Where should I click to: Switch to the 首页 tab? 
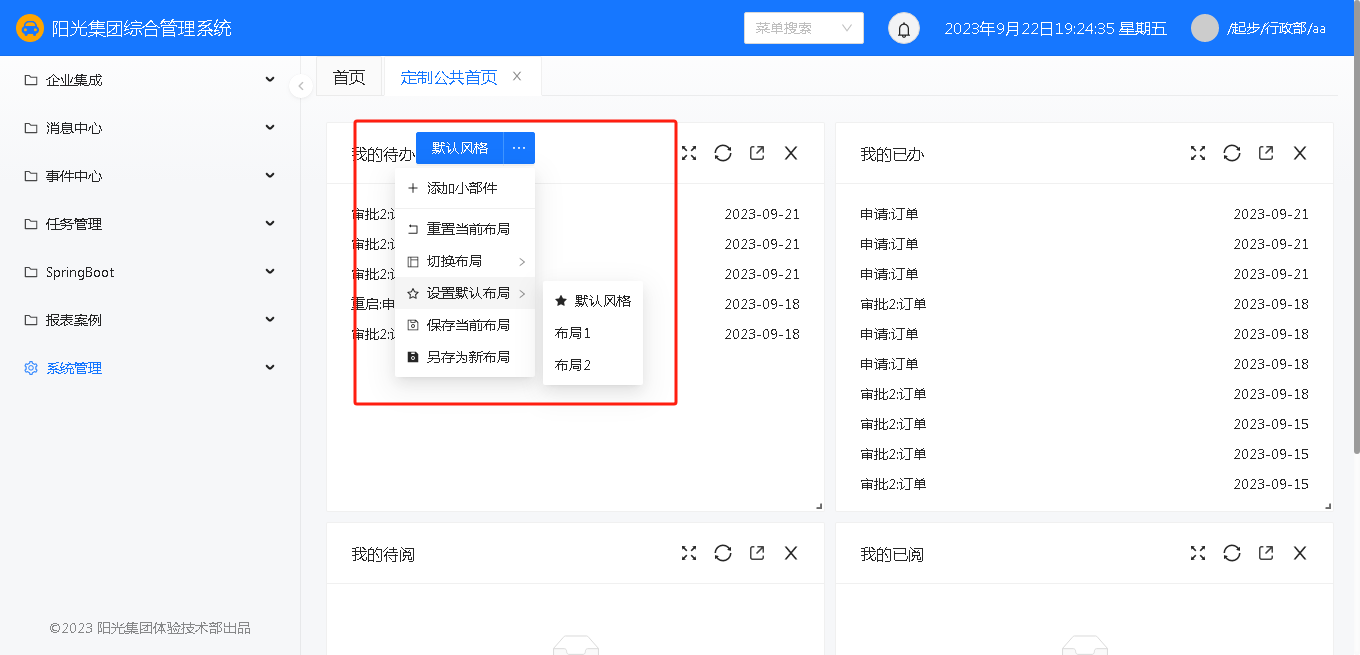[x=349, y=77]
